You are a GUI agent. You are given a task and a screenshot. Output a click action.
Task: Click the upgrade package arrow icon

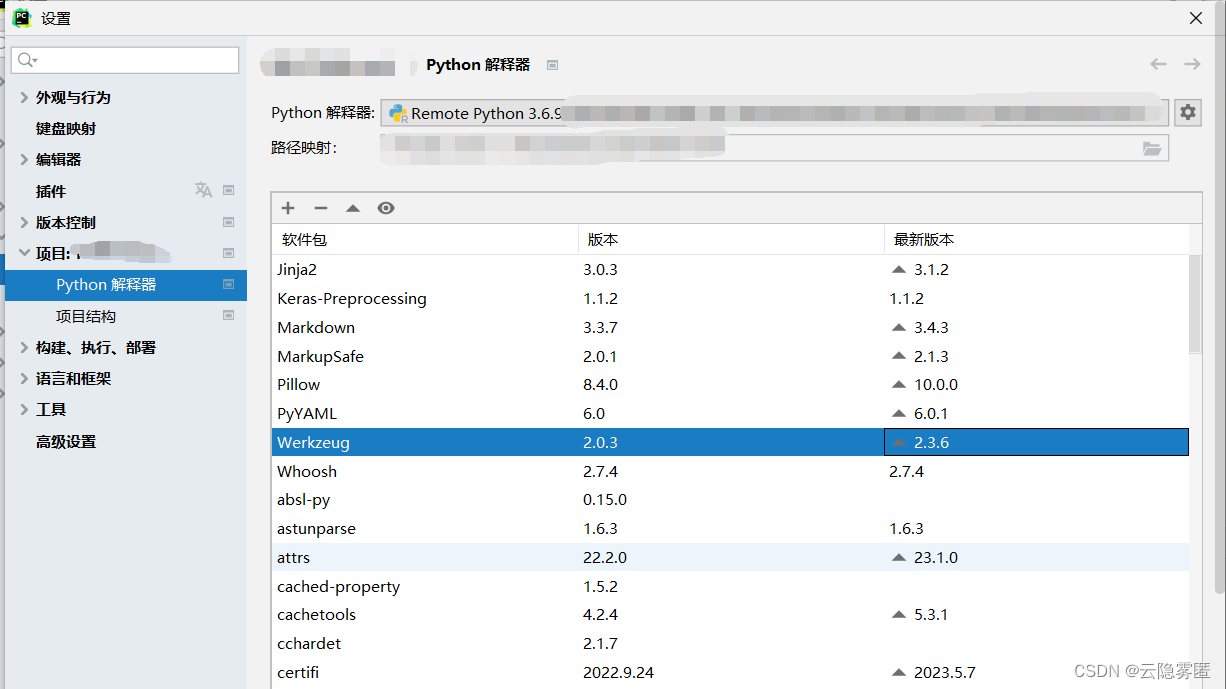(353, 208)
